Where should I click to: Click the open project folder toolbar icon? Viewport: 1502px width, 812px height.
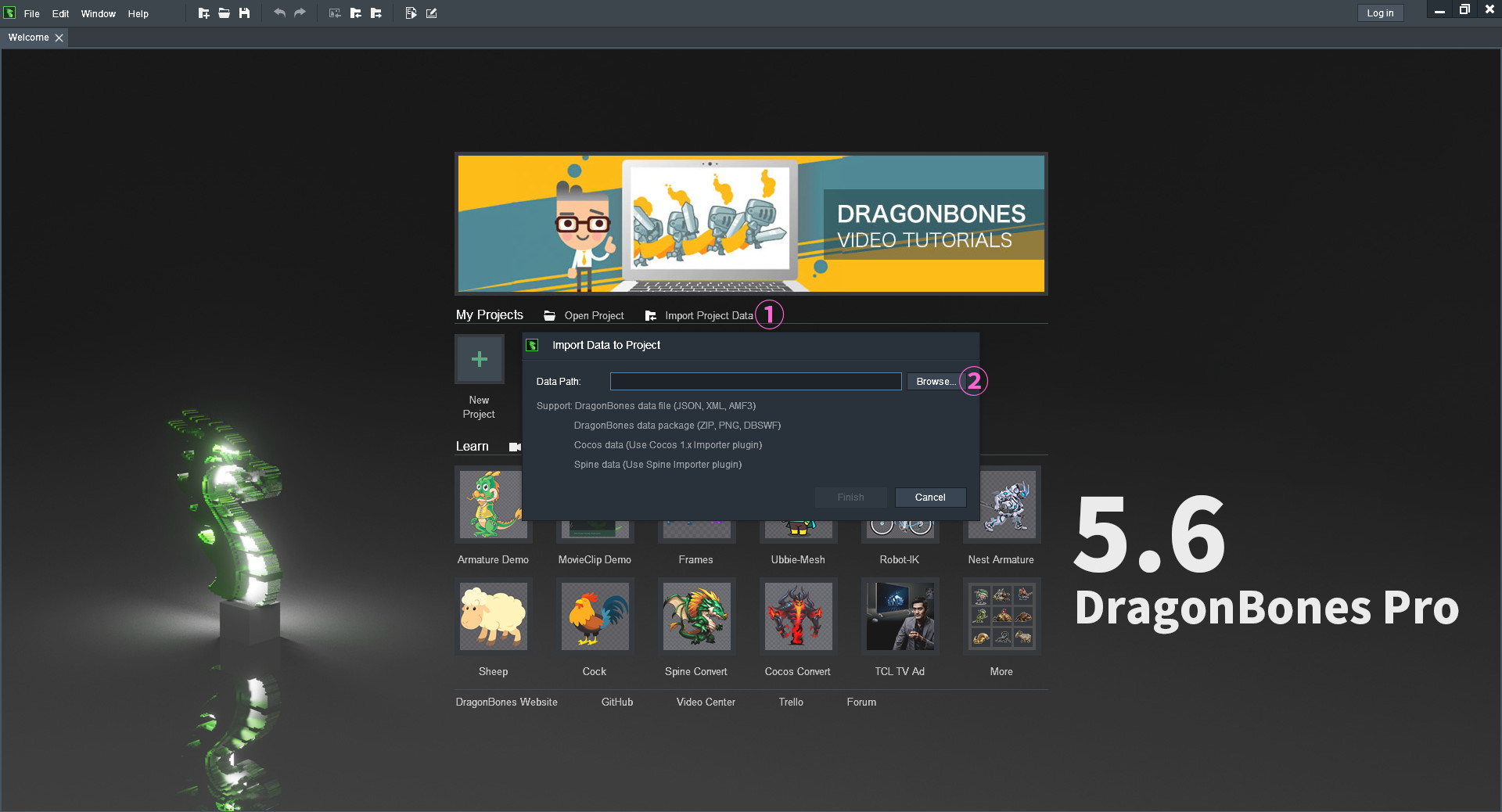point(224,13)
